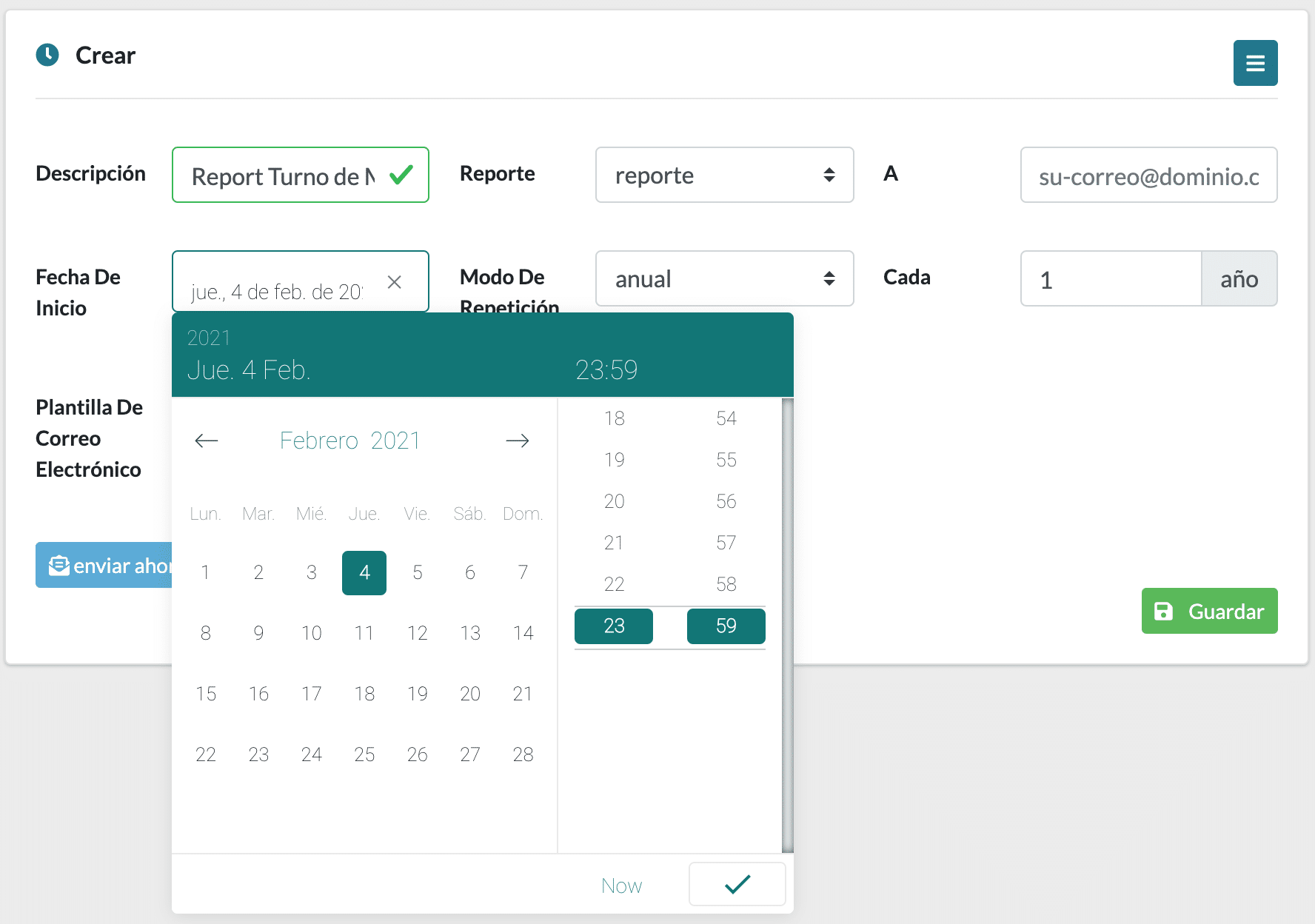The width and height of the screenshot is (1315, 924).
Task: Click the enviar ahora button
Action: click(x=104, y=565)
